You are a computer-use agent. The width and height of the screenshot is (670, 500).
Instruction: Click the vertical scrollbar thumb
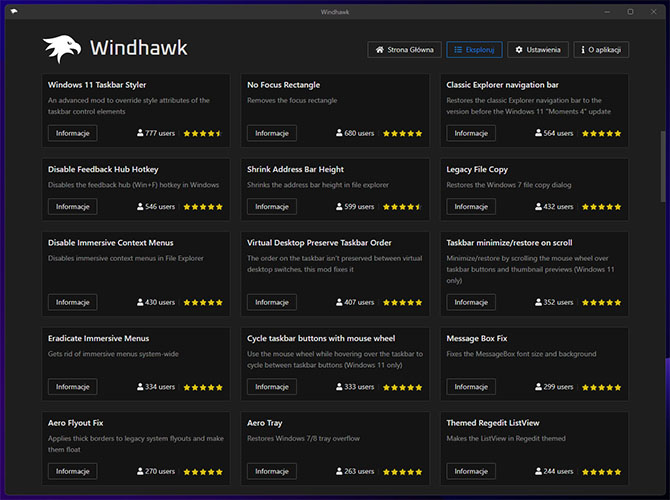(x=663, y=166)
